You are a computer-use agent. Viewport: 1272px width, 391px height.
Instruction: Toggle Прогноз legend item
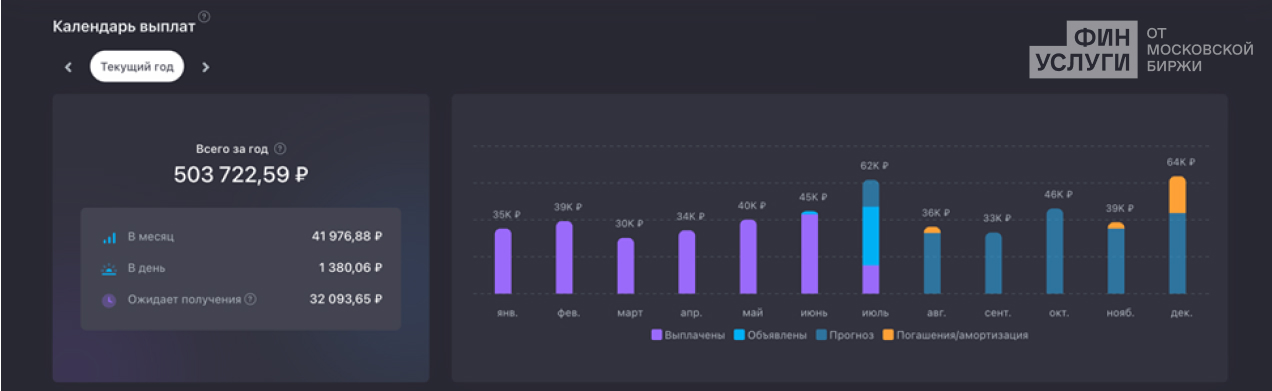(x=844, y=335)
